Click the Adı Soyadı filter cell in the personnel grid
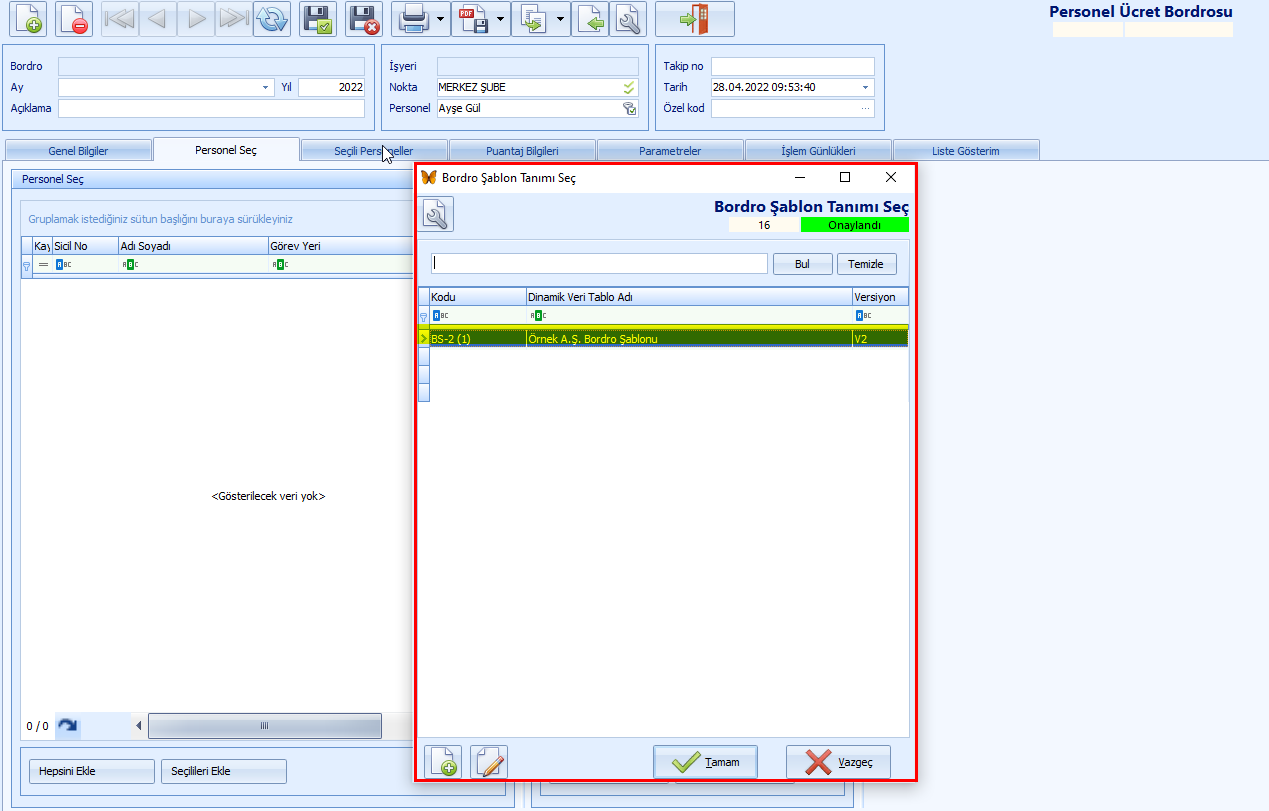This screenshot has height=811, width=1269. click(x=192, y=265)
